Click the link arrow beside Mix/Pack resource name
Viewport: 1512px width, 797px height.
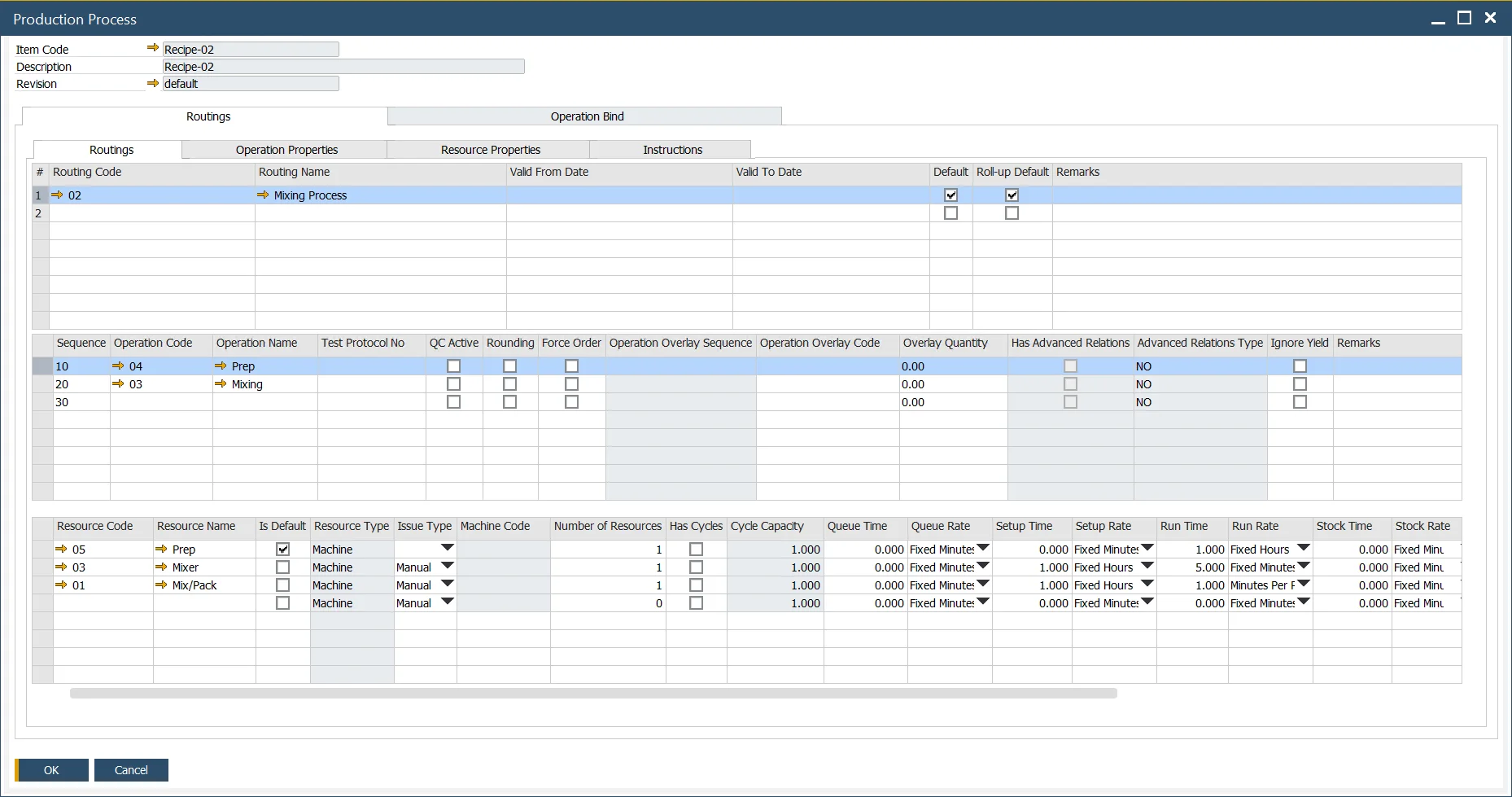(161, 585)
